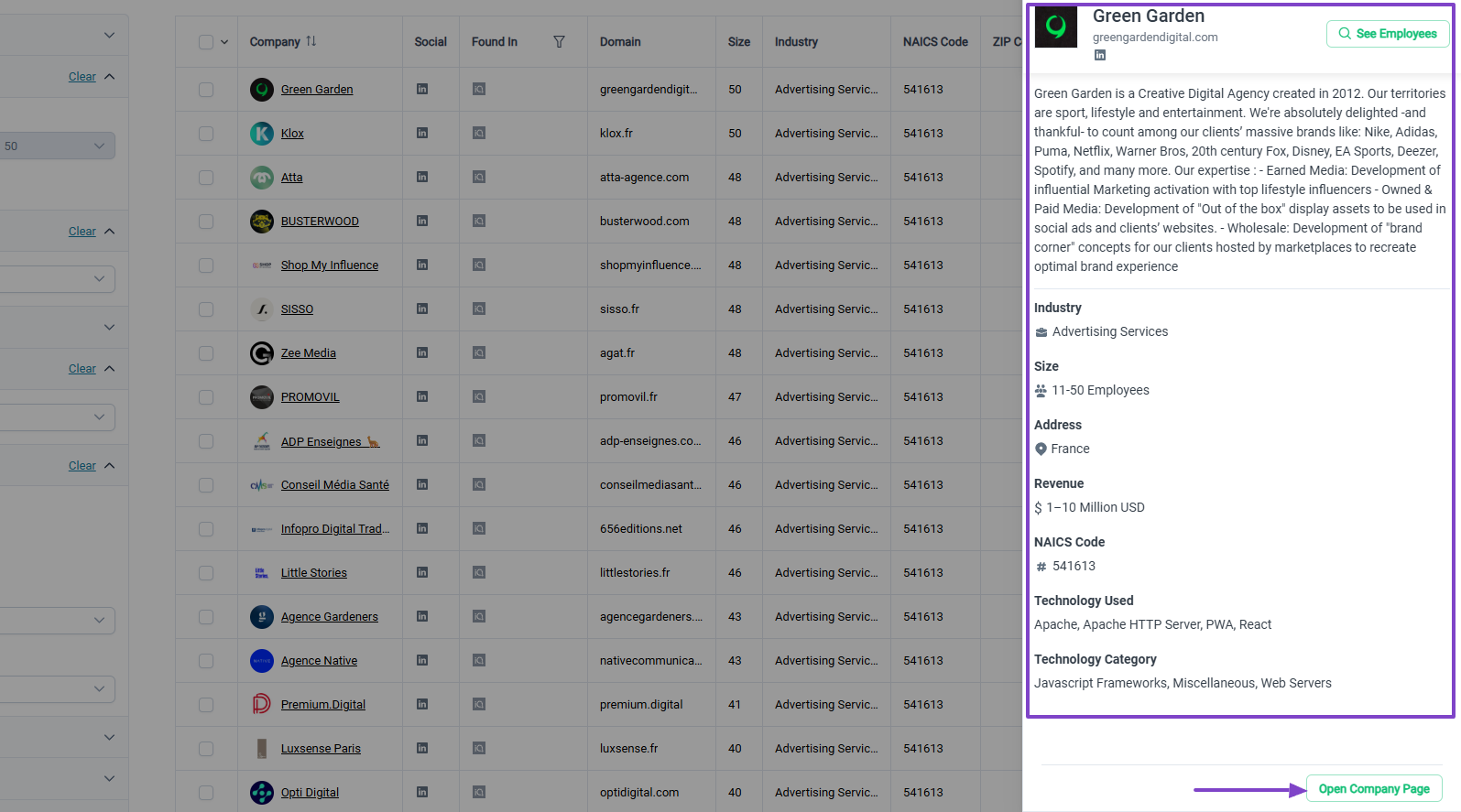Open the Luxsense Paris company link
Image resolution: width=1461 pixels, height=812 pixels.
point(321,749)
